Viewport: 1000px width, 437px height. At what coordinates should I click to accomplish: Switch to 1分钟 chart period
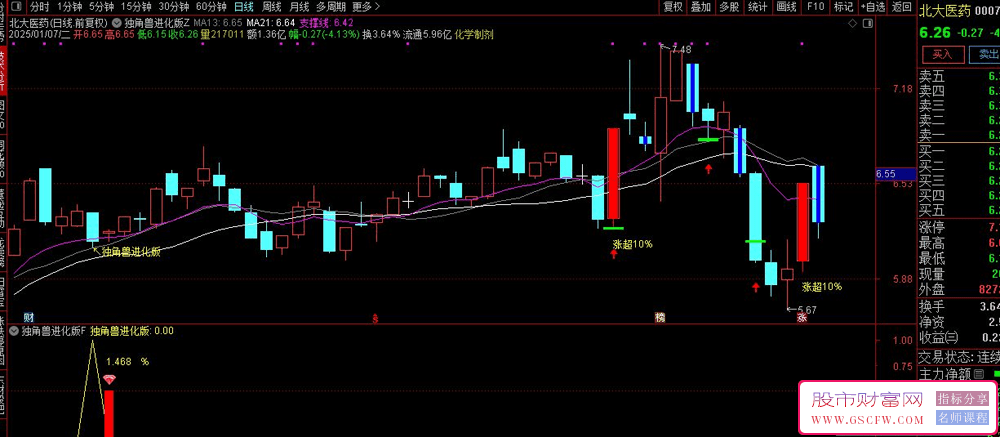69,7
